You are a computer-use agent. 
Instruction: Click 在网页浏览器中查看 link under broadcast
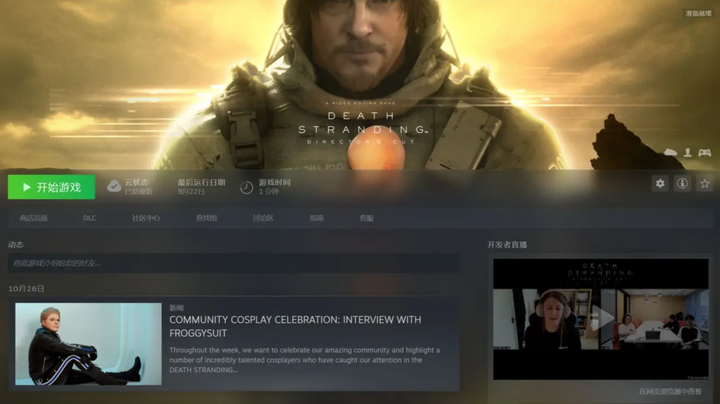point(670,392)
